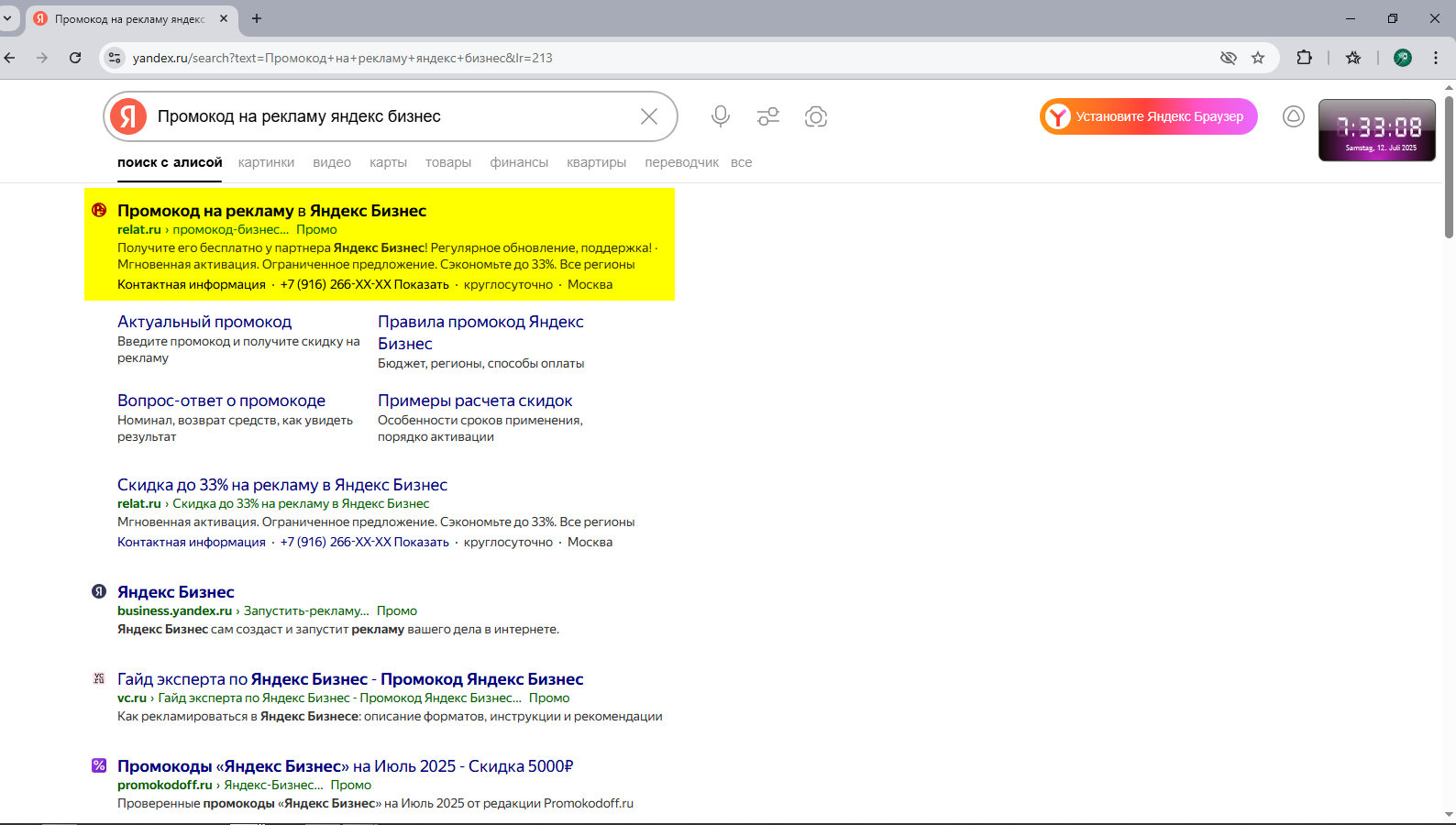1456x825 pixels.
Task: Open Вопрос-ответ о промокоде sitelink
Action: (221, 401)
